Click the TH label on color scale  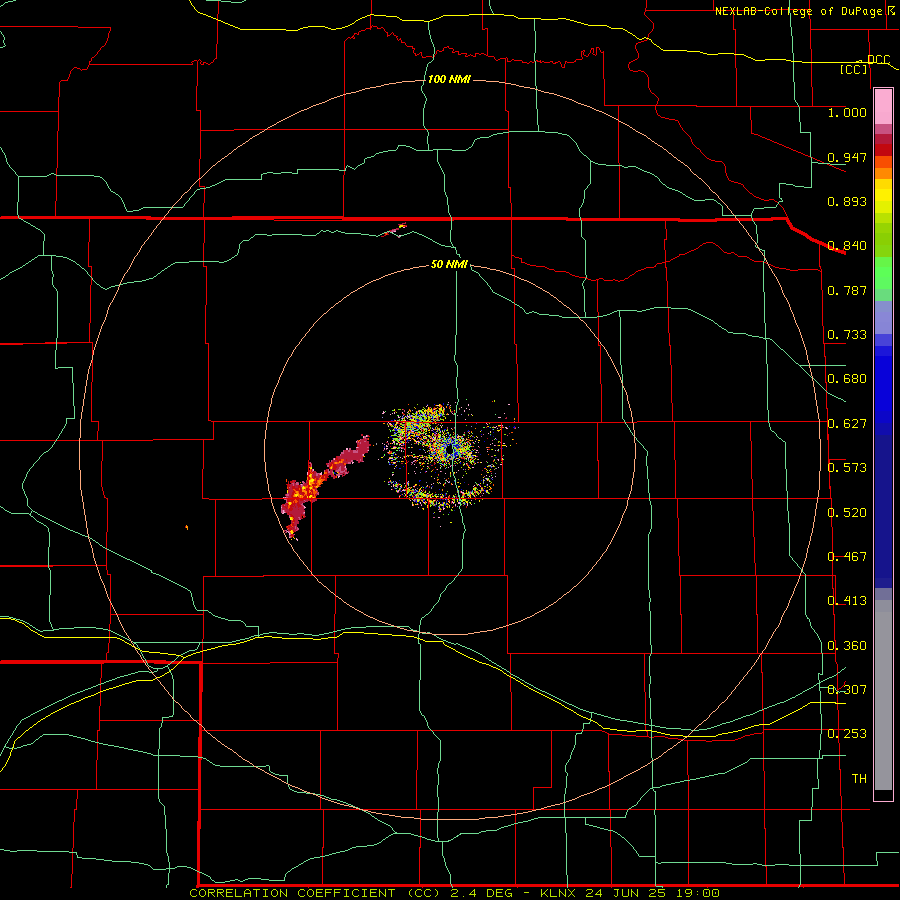pyautogui.click(x=859, y=779)
